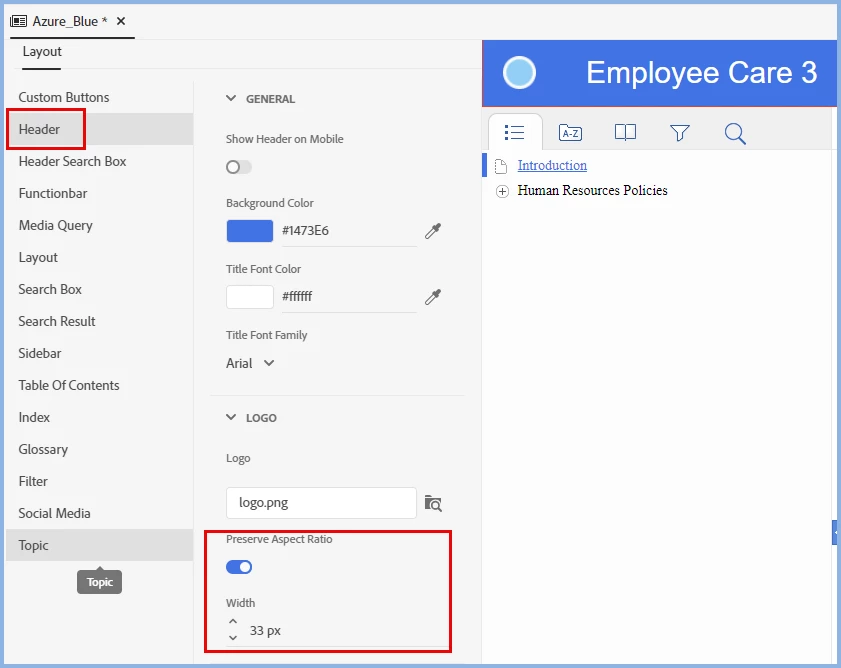Select Sidebar component
Viewport: 841px width, 668px height.
click(100, 353)
